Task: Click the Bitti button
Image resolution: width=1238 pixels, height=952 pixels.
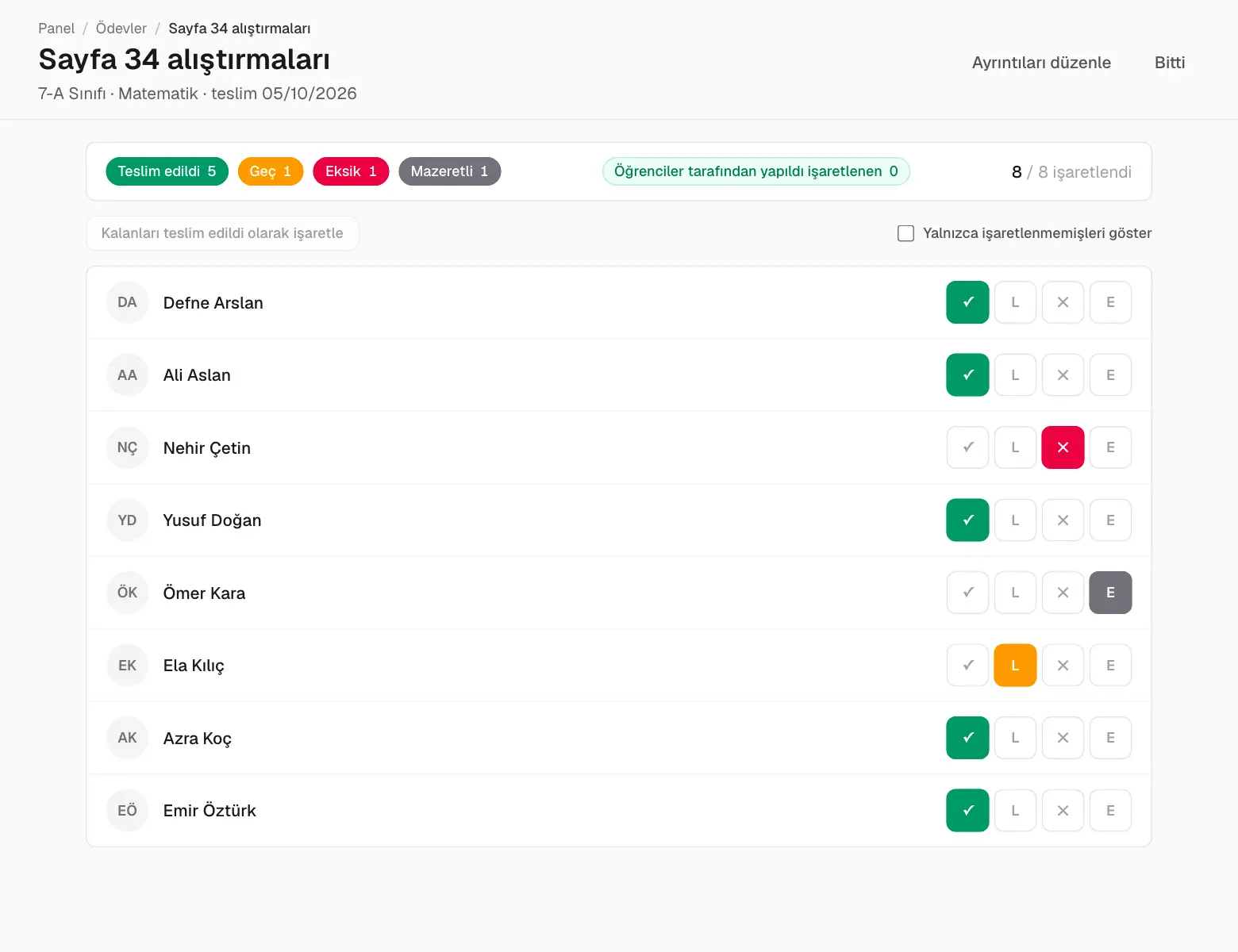Action: (x=1170, y=63)
